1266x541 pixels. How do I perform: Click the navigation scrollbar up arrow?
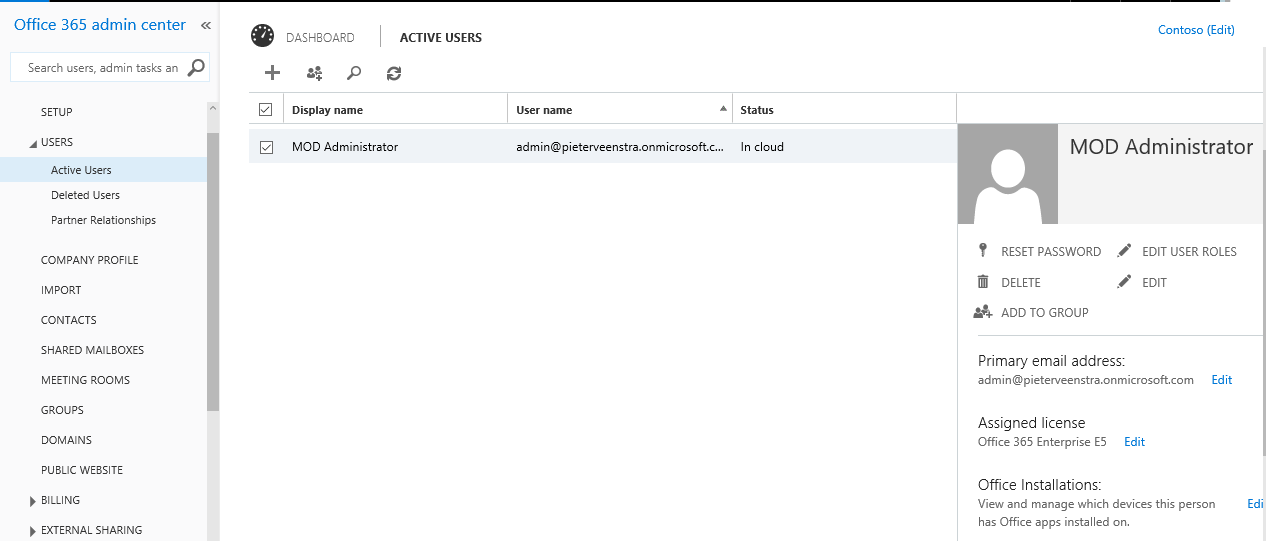point(212,108)
